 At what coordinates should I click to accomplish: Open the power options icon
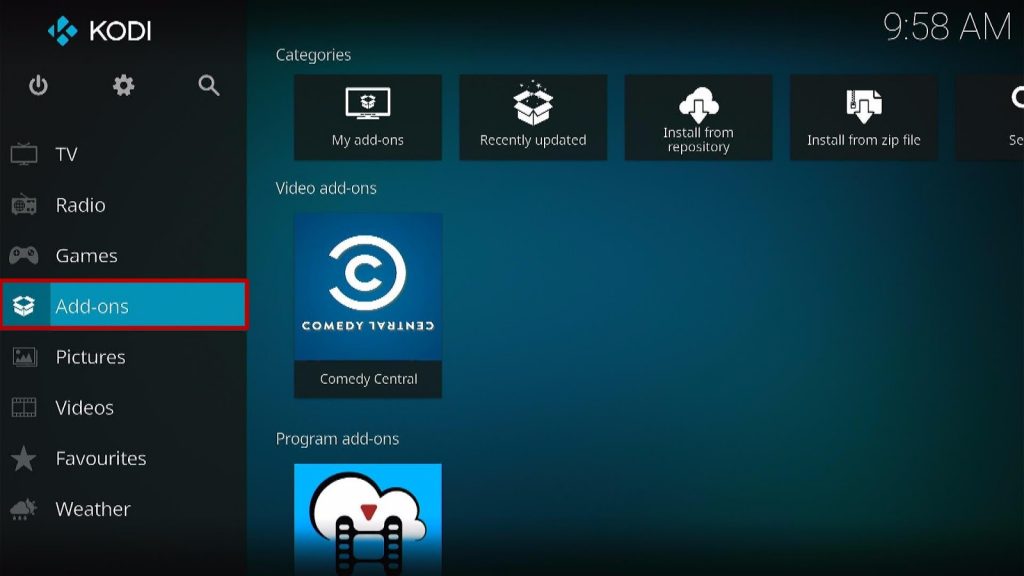(39, 86)
